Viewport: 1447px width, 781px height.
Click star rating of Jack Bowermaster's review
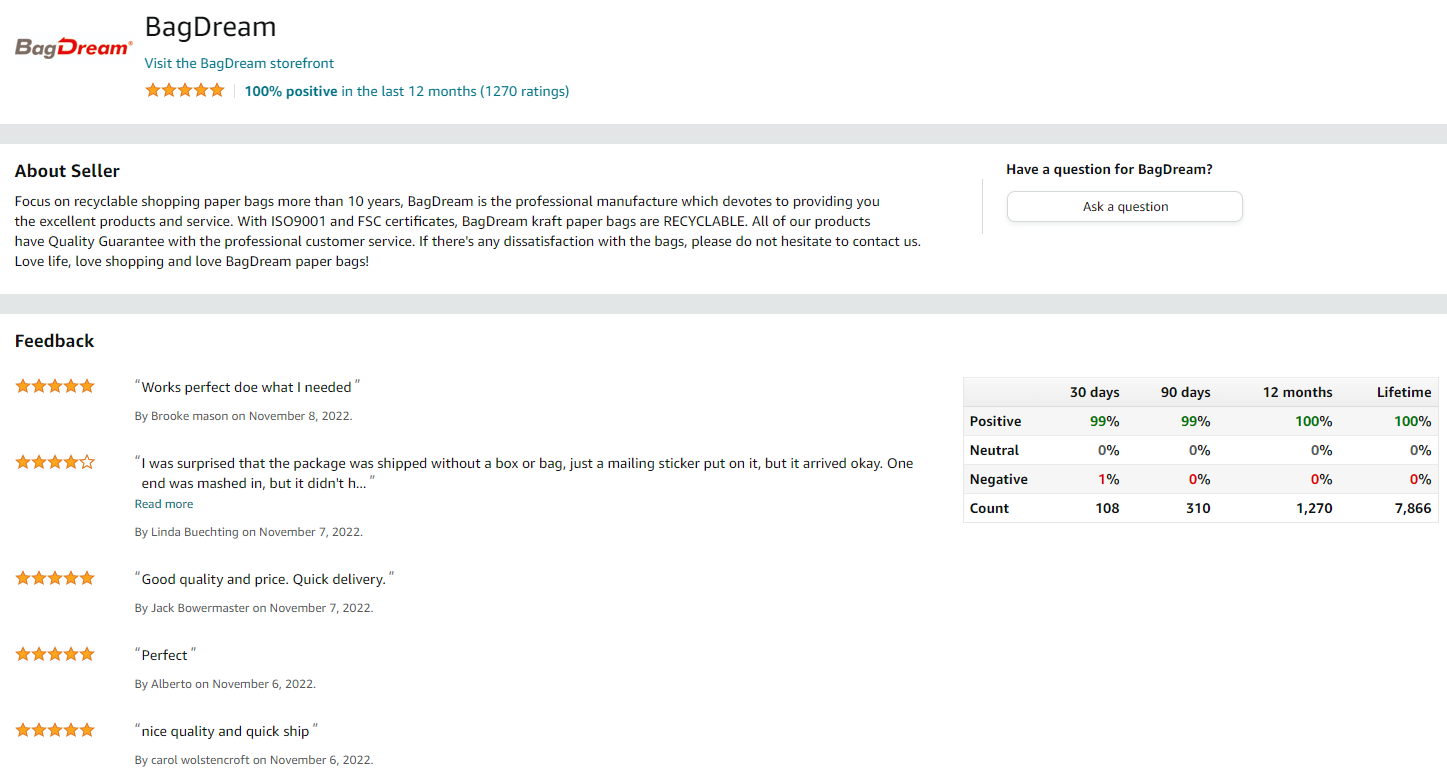tap(55, 578)
